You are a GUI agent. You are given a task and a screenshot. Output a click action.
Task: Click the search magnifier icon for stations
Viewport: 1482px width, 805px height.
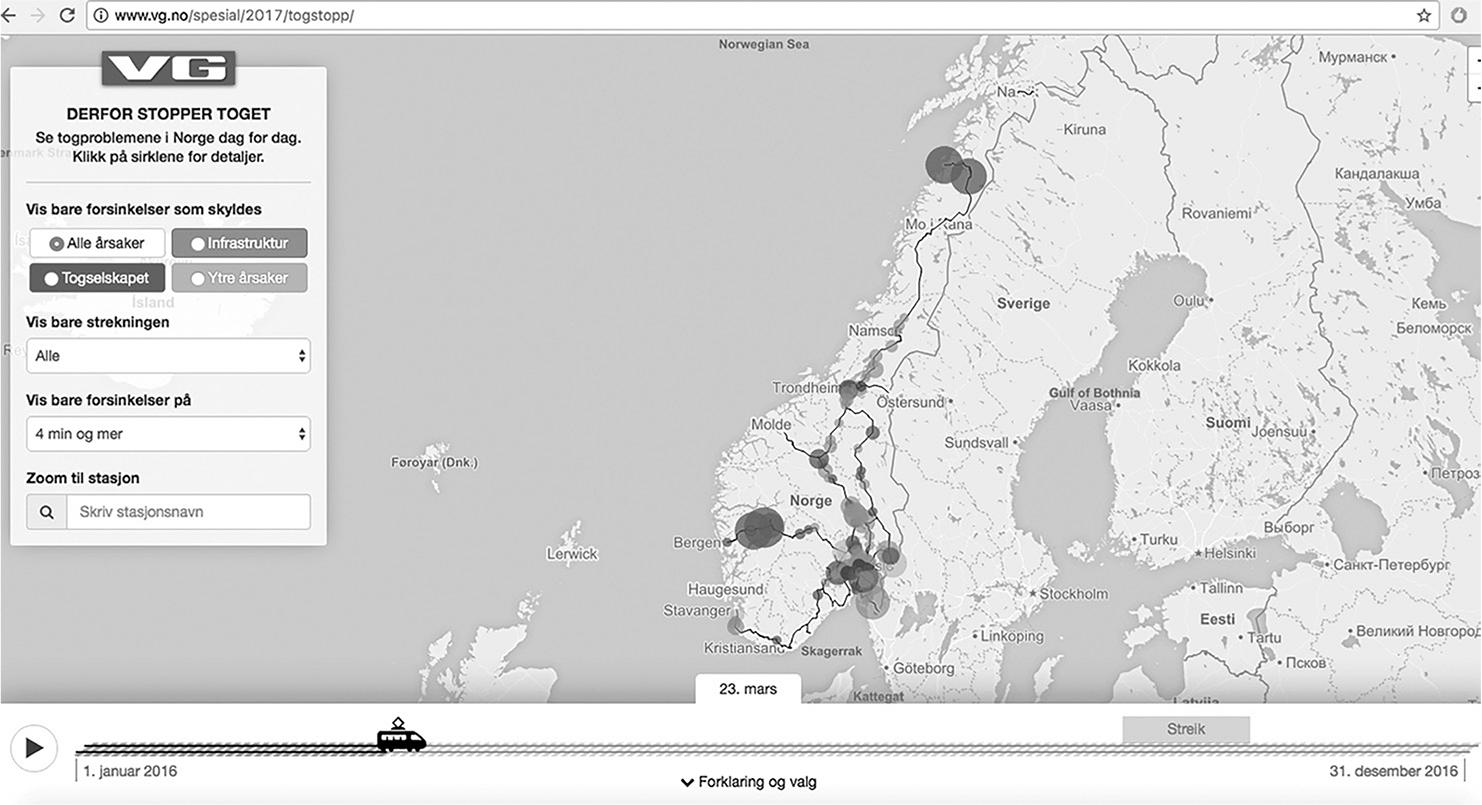pyautogui.click(x=47, y=512)
